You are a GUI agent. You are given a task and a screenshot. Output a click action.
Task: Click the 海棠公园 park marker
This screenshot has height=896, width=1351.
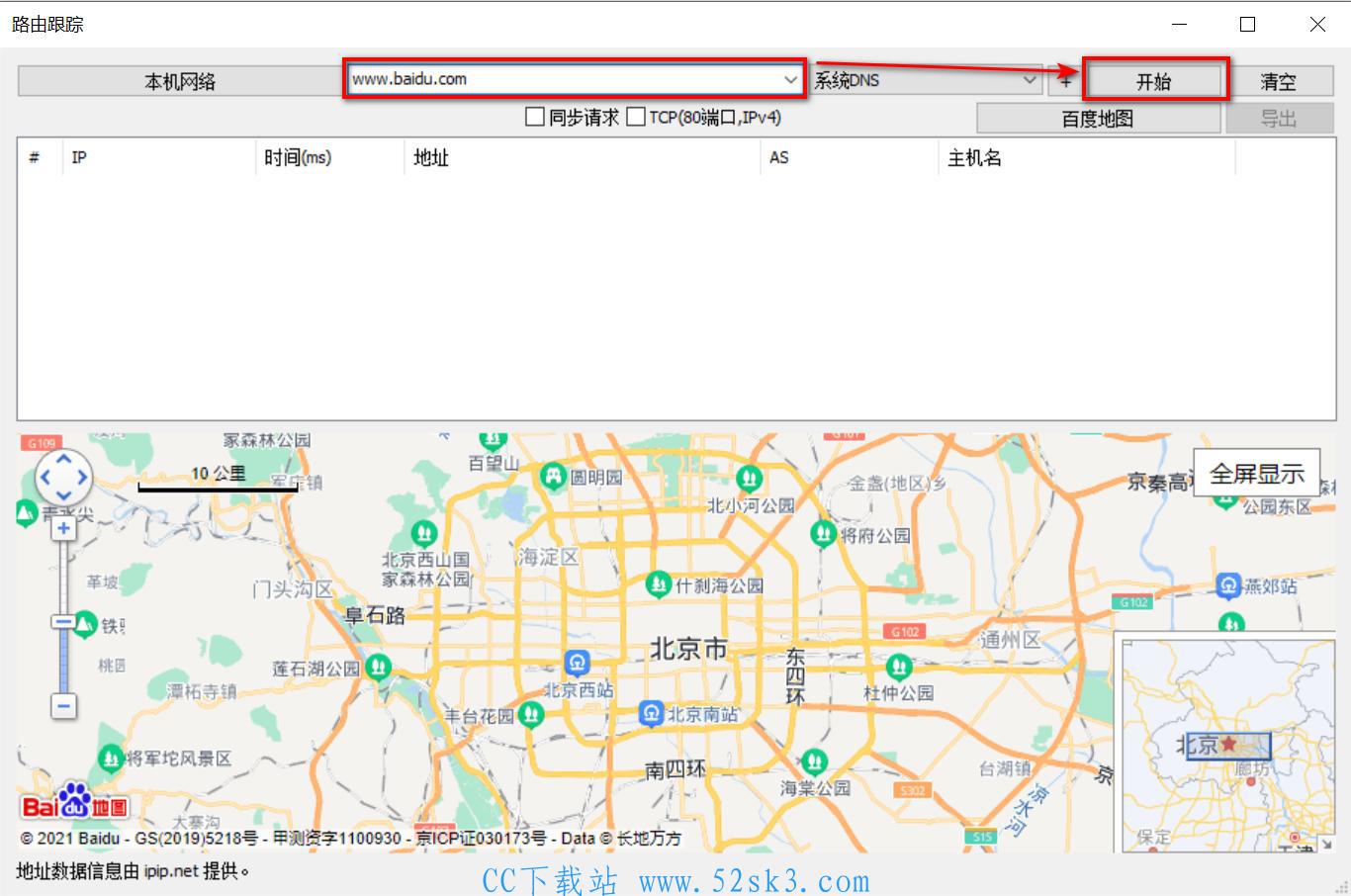(x=814, y=762)
